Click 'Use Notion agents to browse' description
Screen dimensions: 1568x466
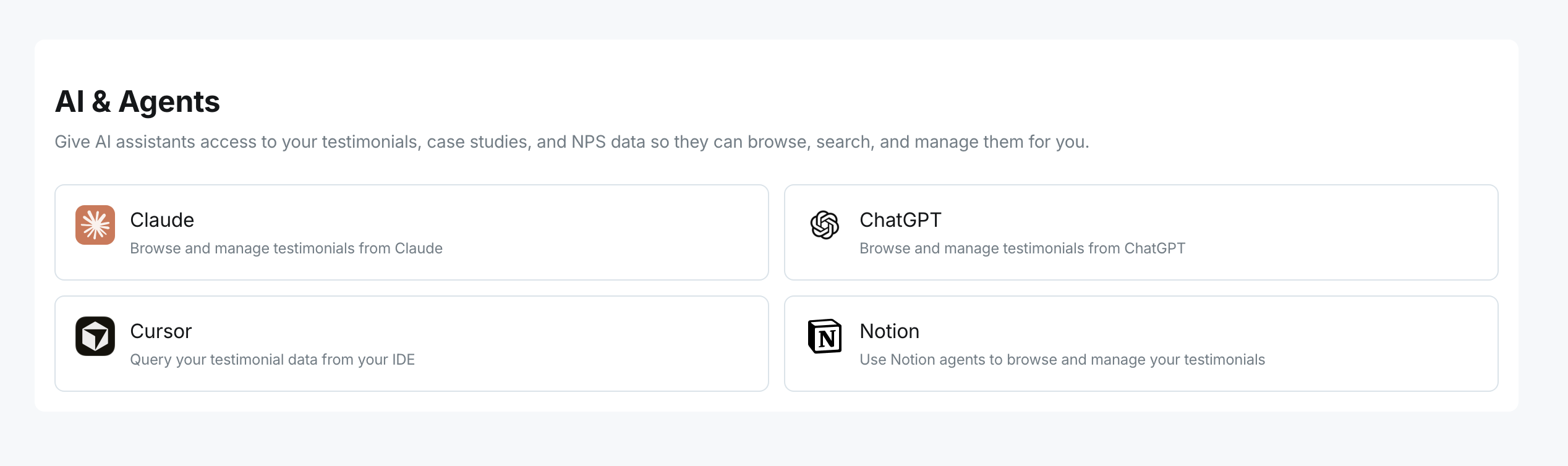click(1062, 360)
